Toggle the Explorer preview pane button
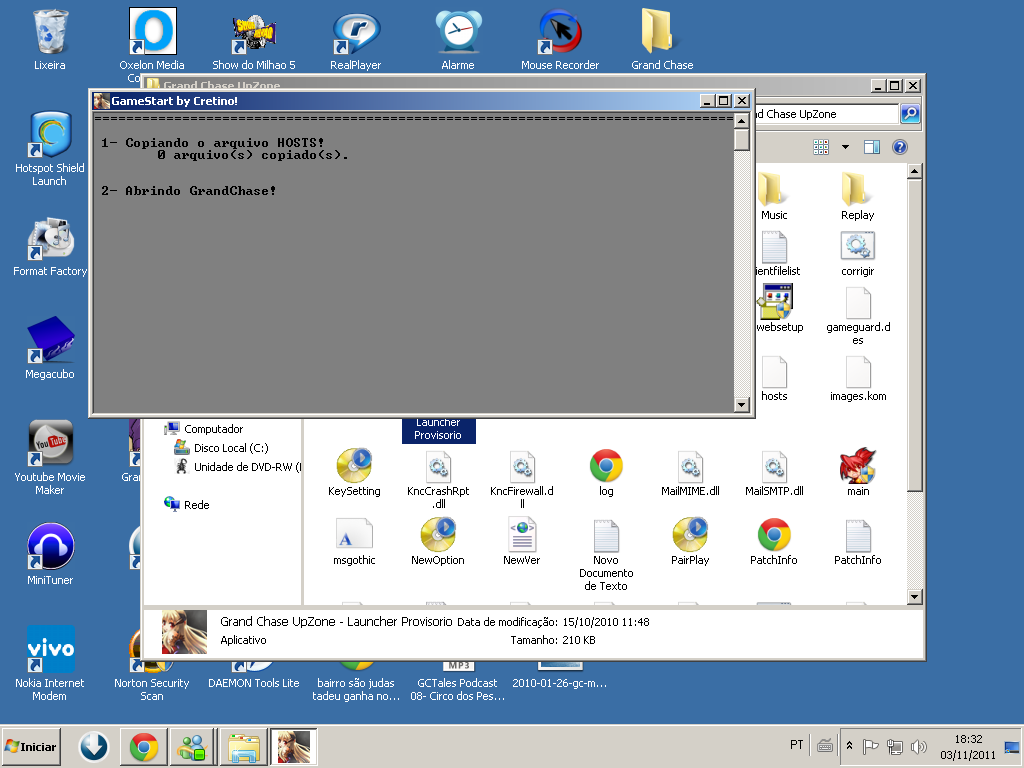Screen dimensions: 1024x768 coord(872,147)
